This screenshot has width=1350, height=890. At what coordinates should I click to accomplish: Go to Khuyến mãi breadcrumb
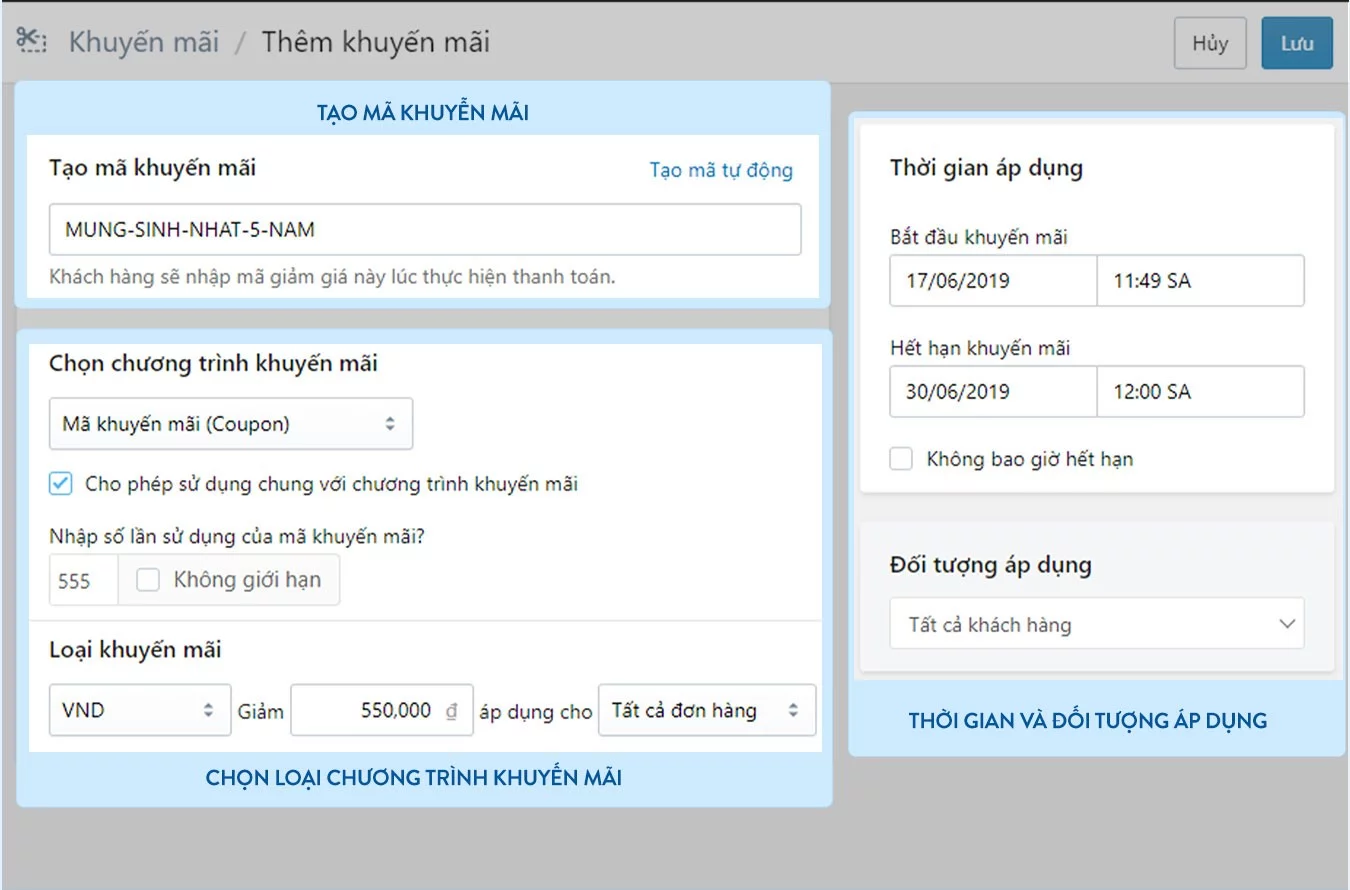(x=143, y=43)
